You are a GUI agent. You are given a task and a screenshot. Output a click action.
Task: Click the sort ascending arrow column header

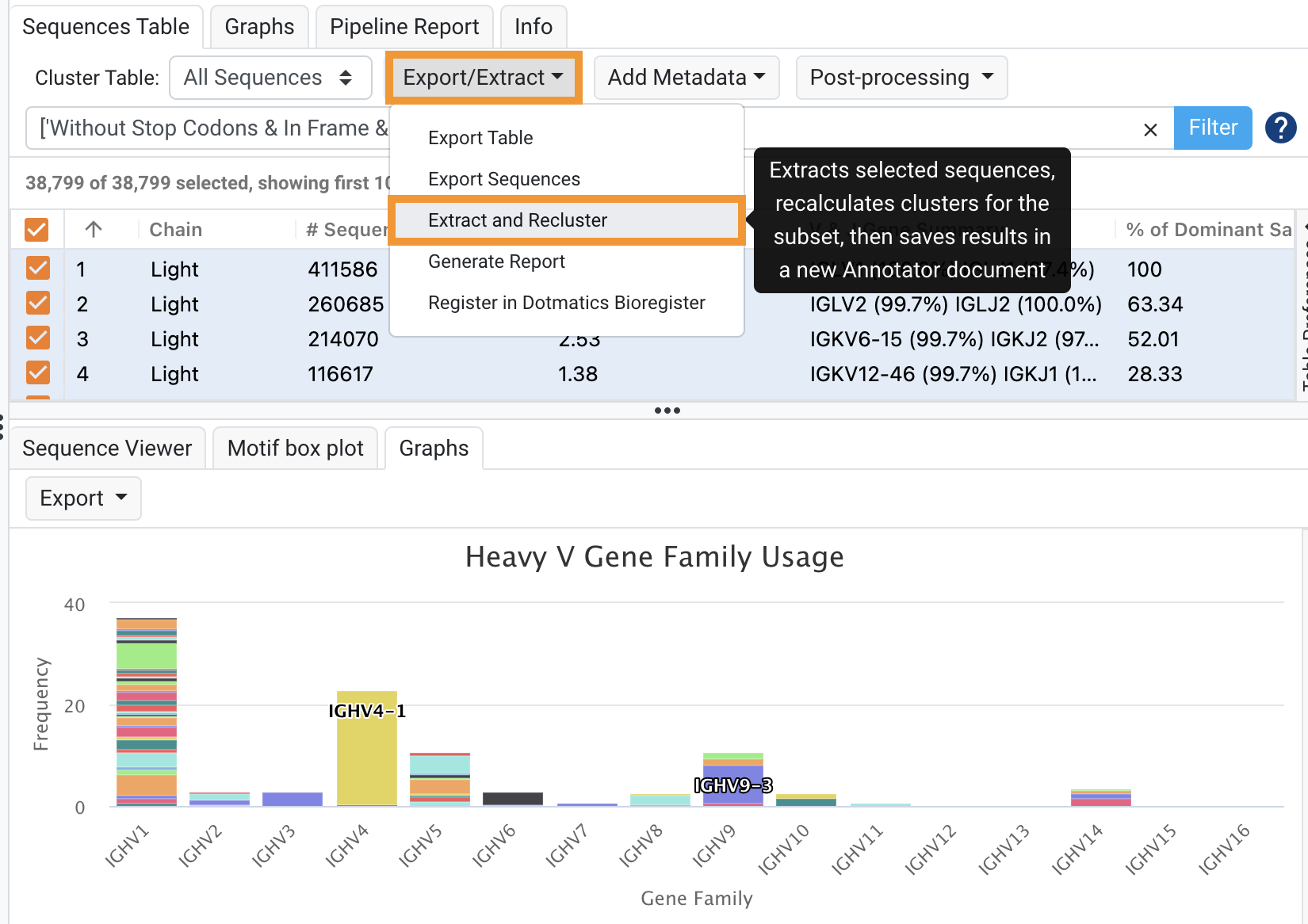pyautogui.click(x=94, y=230)
